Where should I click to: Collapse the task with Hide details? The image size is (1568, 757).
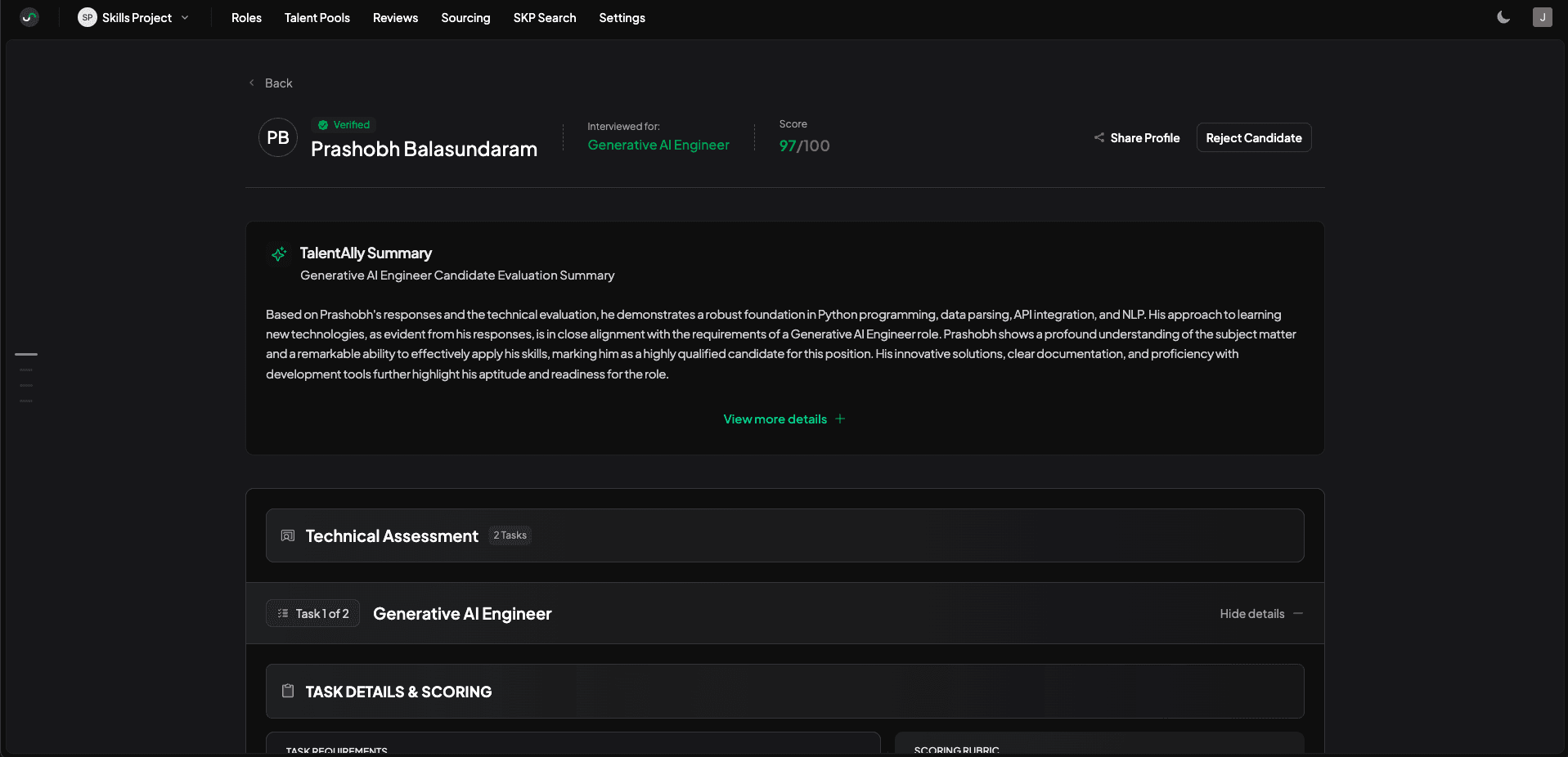tap(1261, 614)
